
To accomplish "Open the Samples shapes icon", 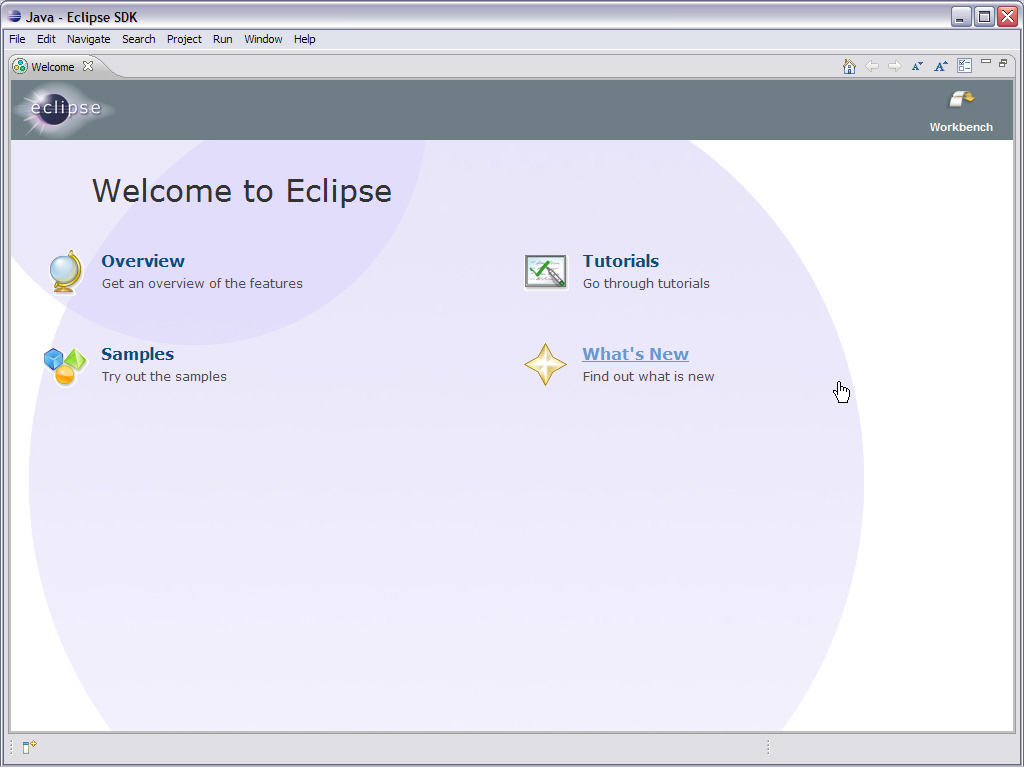I will coord(65,366).
